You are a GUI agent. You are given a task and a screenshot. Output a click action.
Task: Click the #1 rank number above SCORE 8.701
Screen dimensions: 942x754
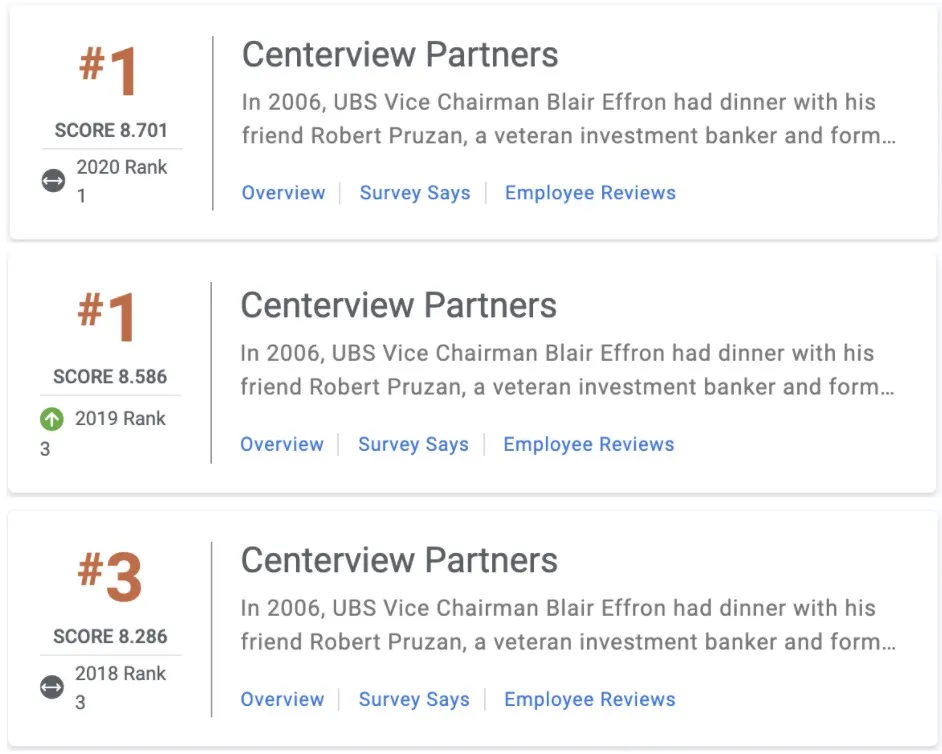pos(110,72)
